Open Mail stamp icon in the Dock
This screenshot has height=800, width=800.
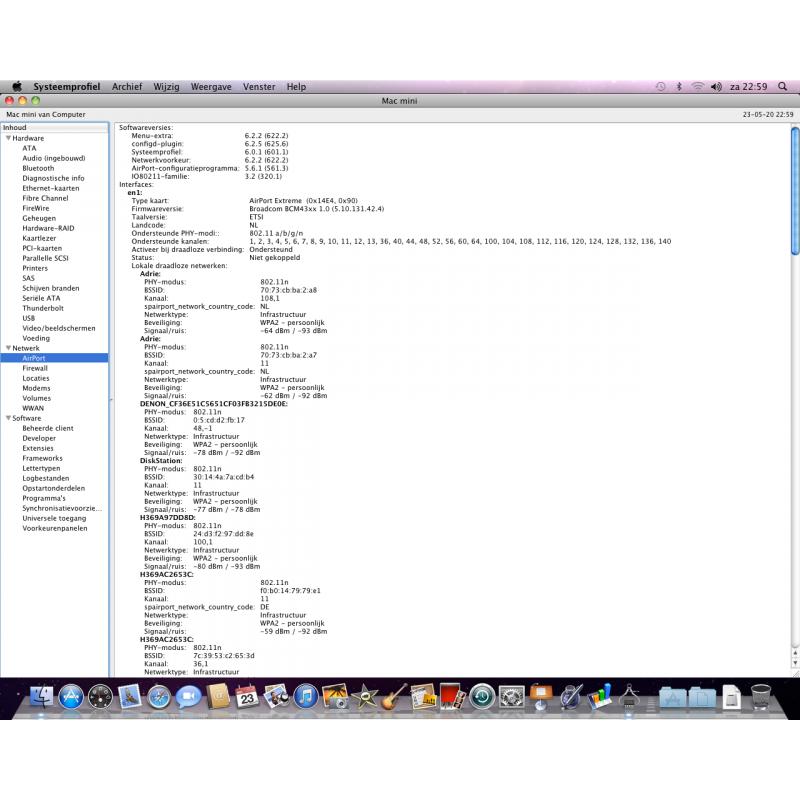(130, 696)
